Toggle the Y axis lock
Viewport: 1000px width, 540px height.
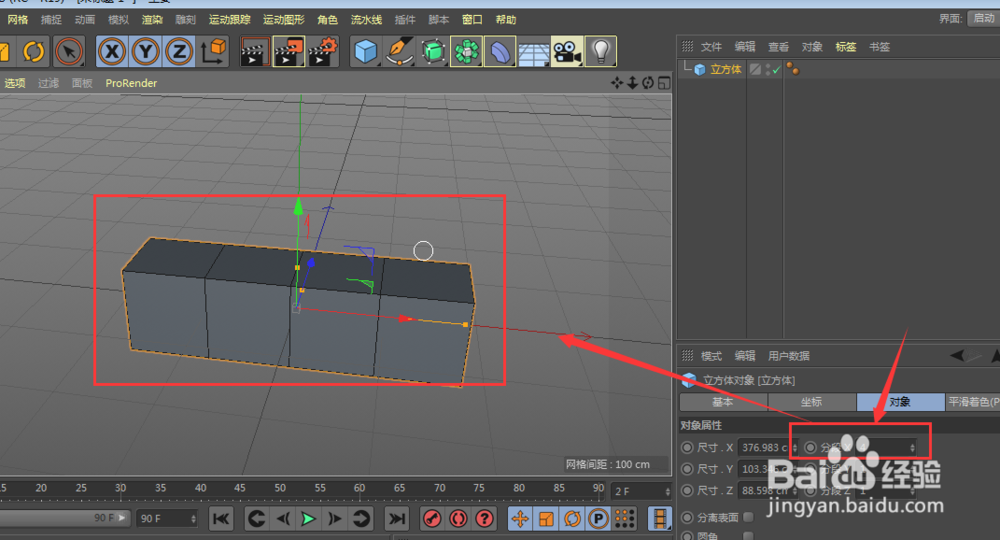click(146, 52)
